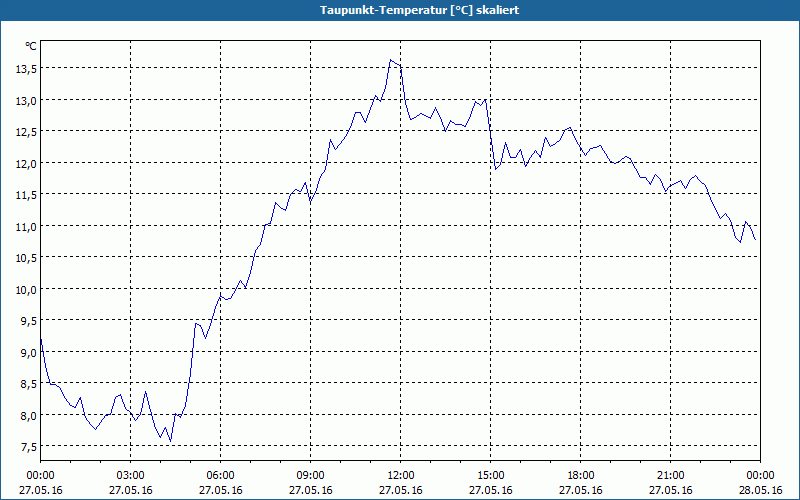Click the chart title 'Taupunkt-Temperatur [°C] skaliert'
Image resolution: width=800 pixels, height=500 pixels.
click(419, 10)
